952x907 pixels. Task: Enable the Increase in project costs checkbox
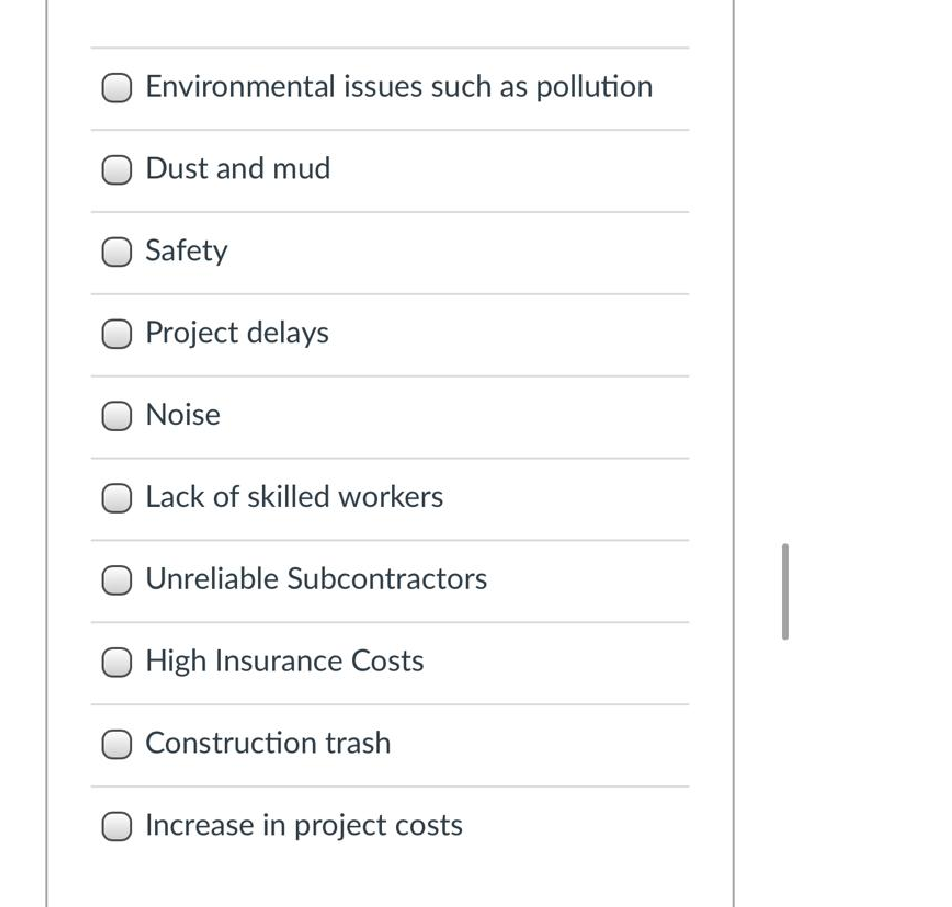tap(117, 826)
